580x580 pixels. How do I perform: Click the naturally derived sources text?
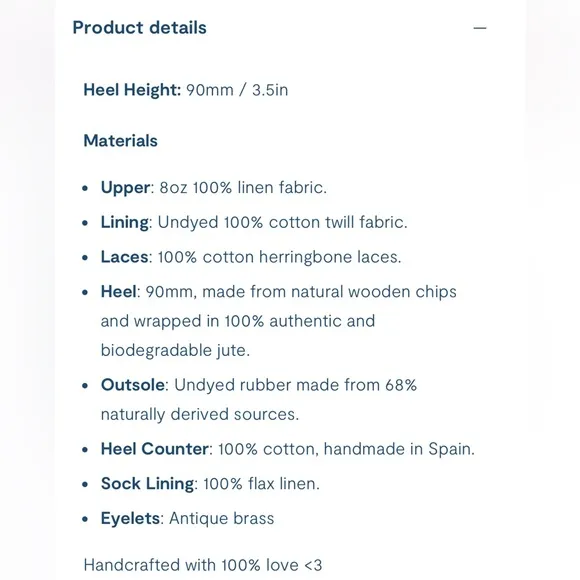click(200, 414)
